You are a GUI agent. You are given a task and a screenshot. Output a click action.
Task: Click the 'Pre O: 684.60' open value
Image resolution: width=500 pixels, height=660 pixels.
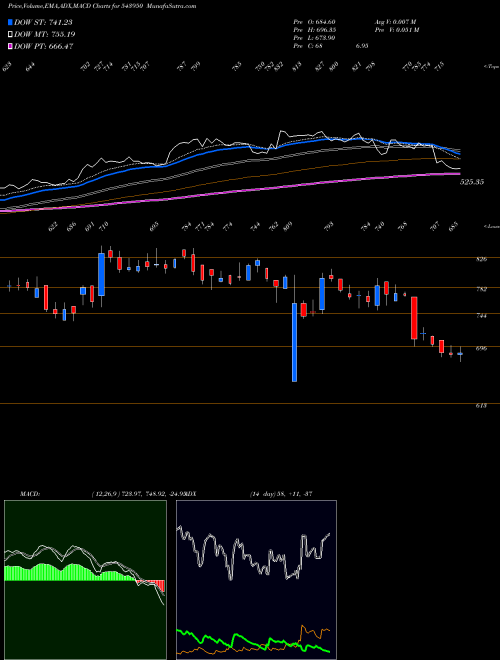point(314,21)
